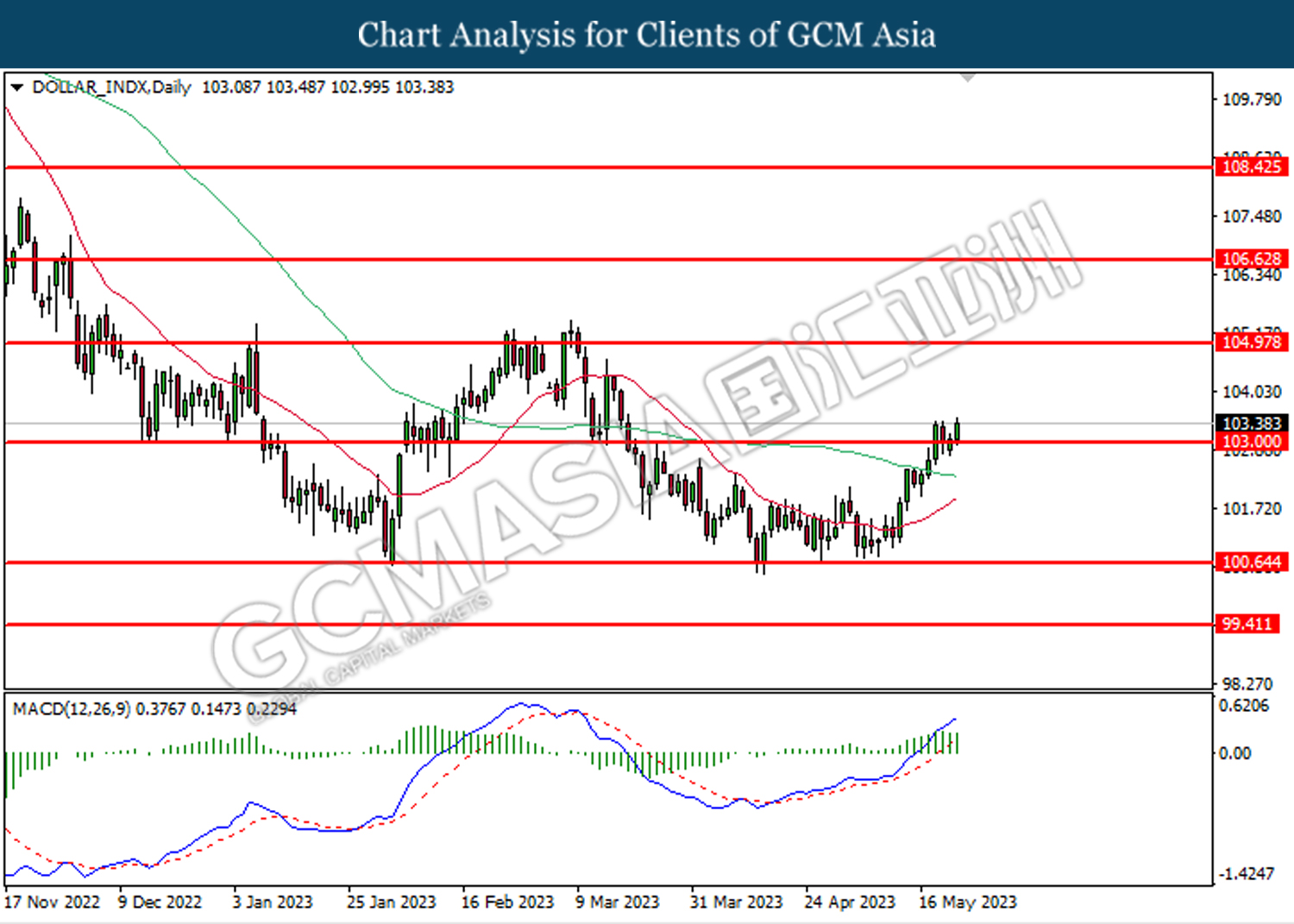Select the current price label 103.383
This screenshot has width=1294, height=924.
[x=1252, y=424]
